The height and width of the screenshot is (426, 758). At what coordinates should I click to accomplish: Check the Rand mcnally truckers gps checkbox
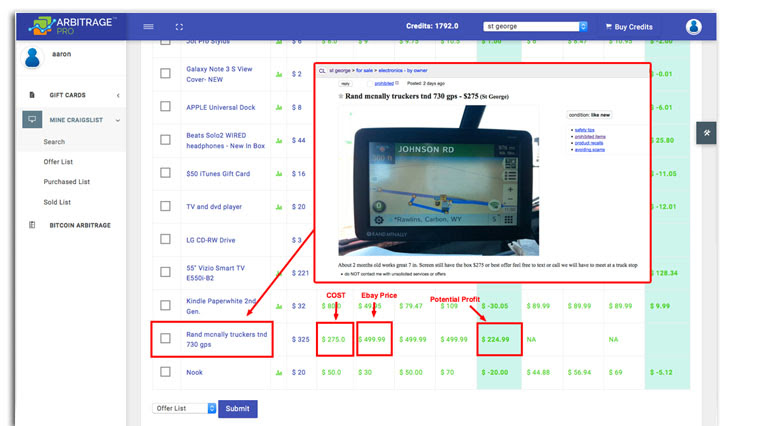click(x=165, y=338)
